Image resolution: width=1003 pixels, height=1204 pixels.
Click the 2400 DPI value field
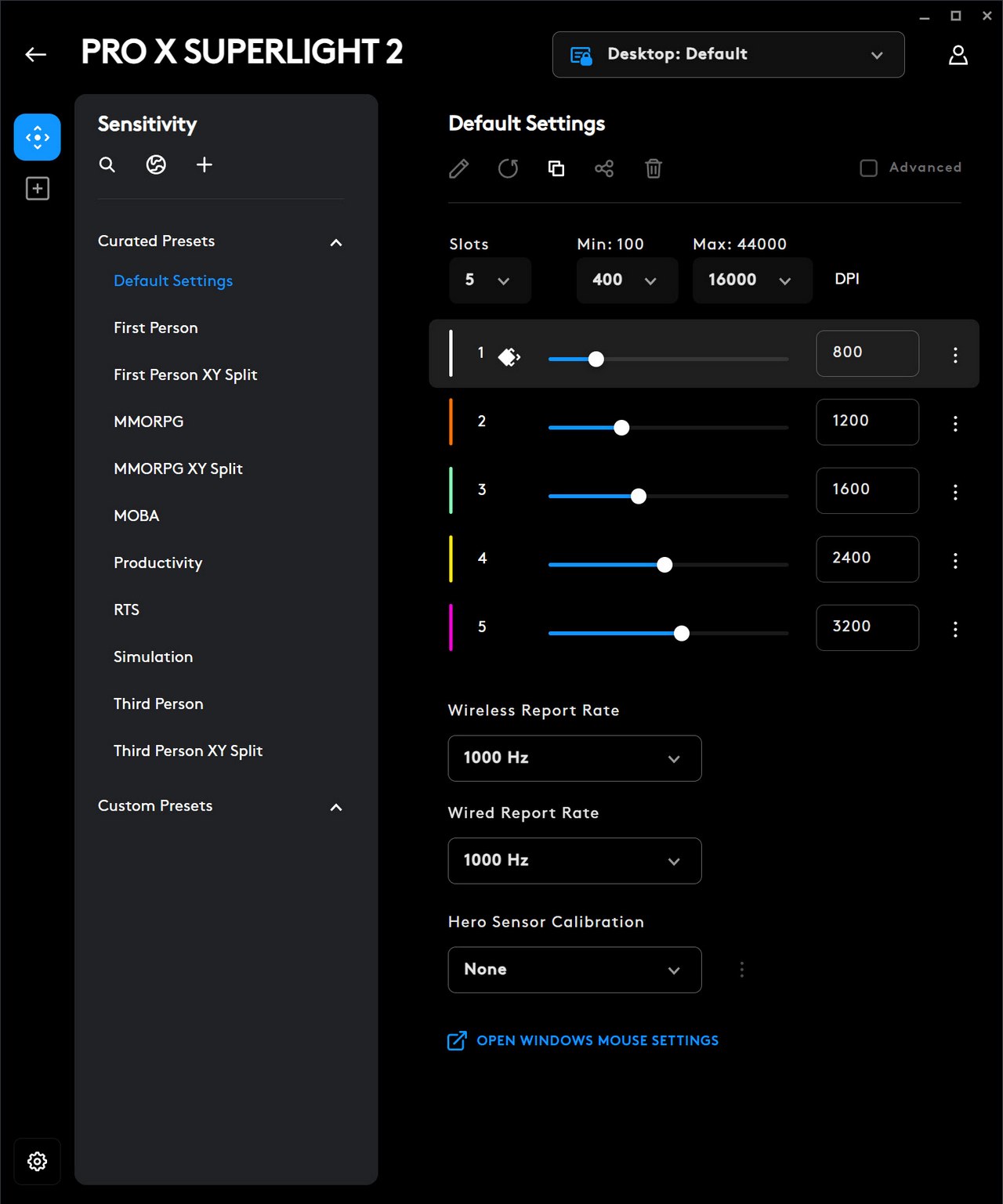pyautogui.click(x=867, y=559)
